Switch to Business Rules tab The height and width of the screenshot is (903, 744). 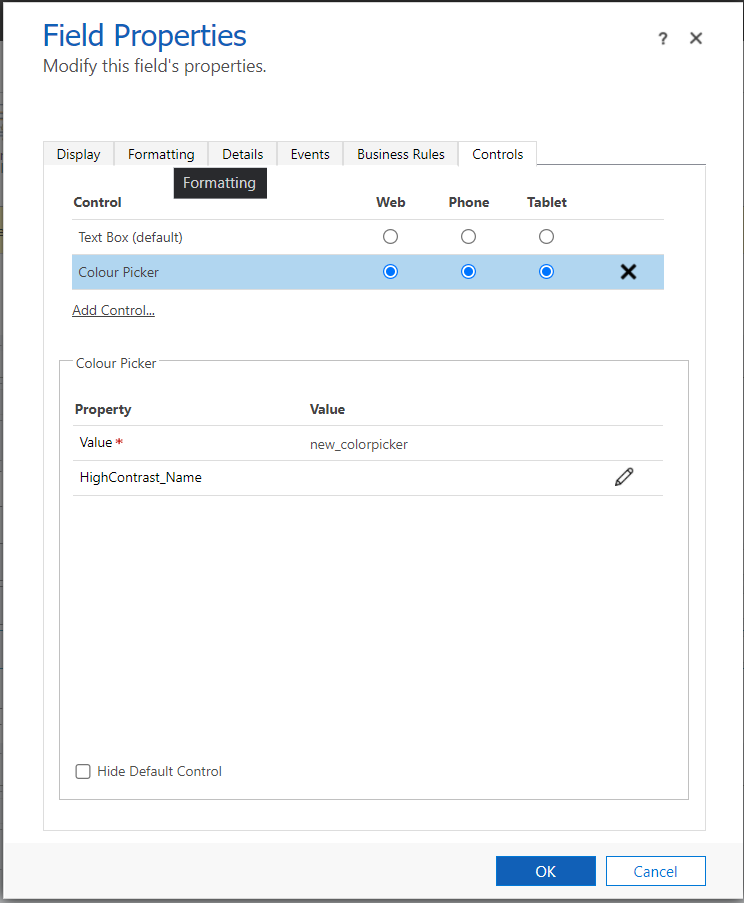click(401, 154)
